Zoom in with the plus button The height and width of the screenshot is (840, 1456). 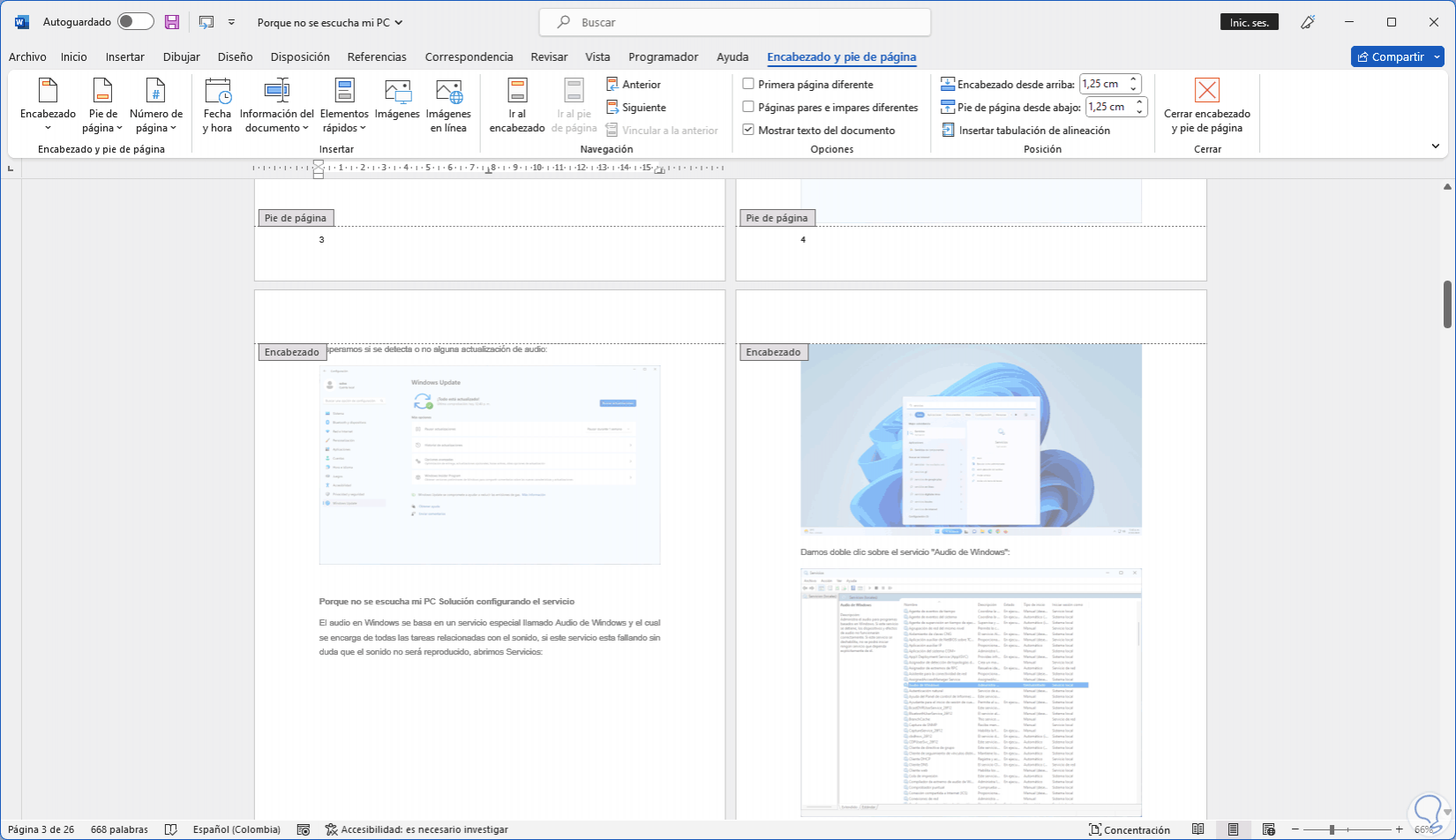[1400, 829]
